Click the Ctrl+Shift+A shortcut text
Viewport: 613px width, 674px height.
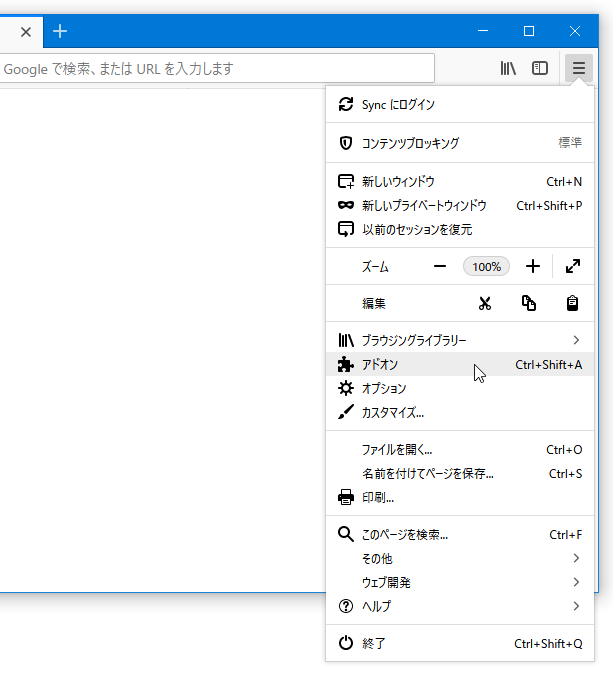coord(549,365)
